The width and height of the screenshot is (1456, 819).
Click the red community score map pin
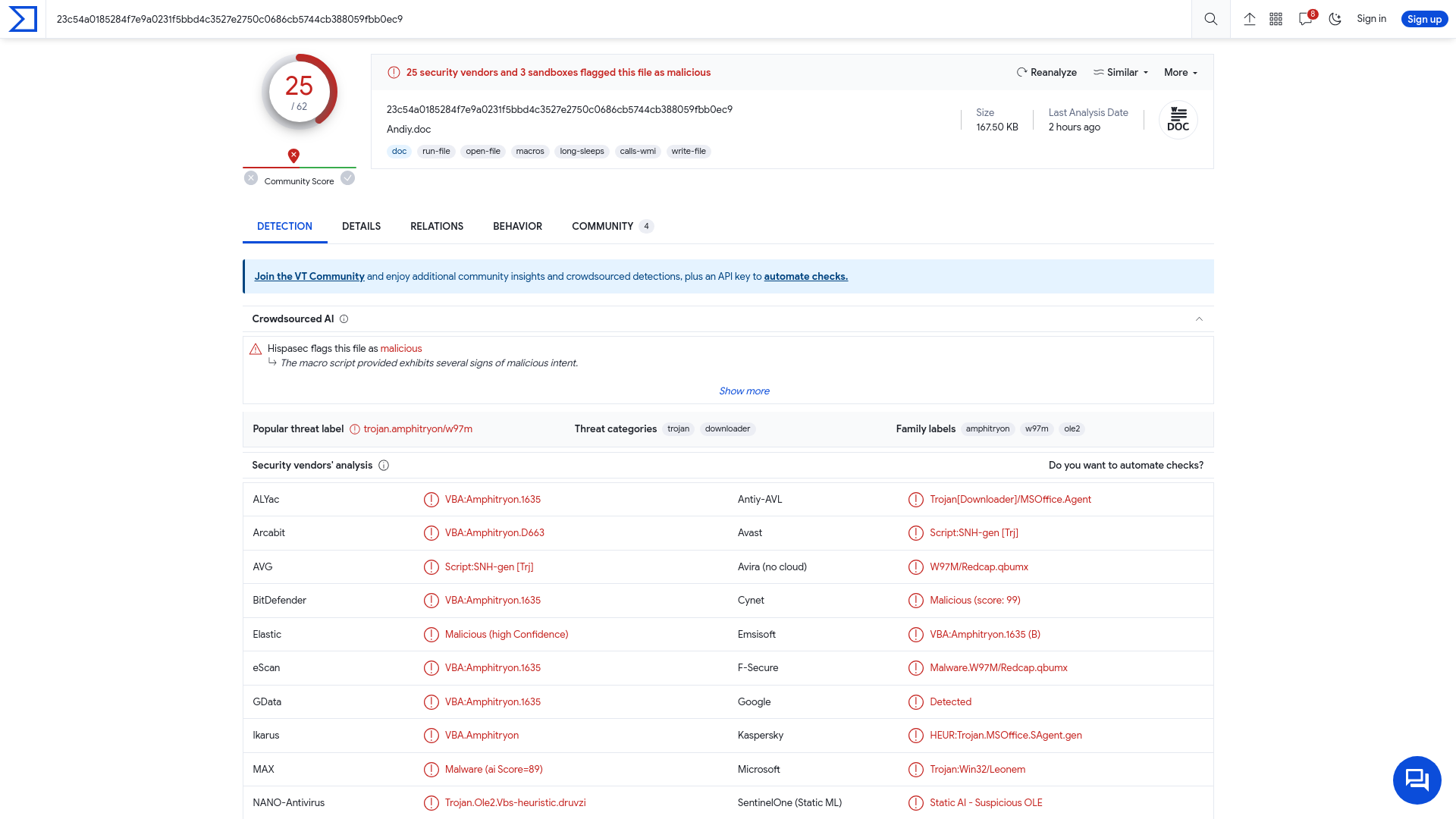tap(293, 155)
